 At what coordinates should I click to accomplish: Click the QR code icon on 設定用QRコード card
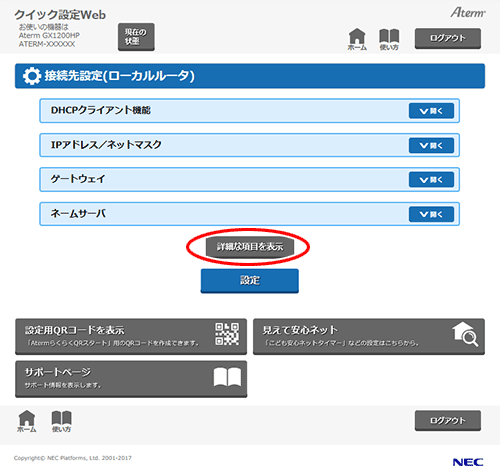click(227, 334)
